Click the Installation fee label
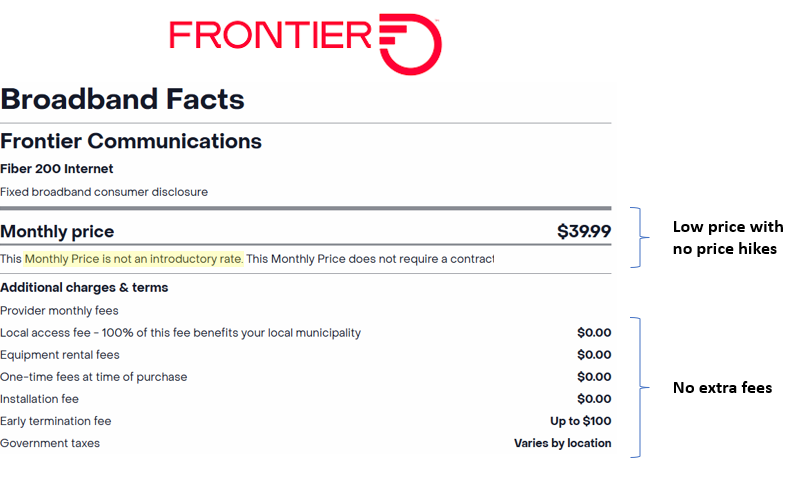This screenshot has width=786, height=485. click(x=40, y=399)
